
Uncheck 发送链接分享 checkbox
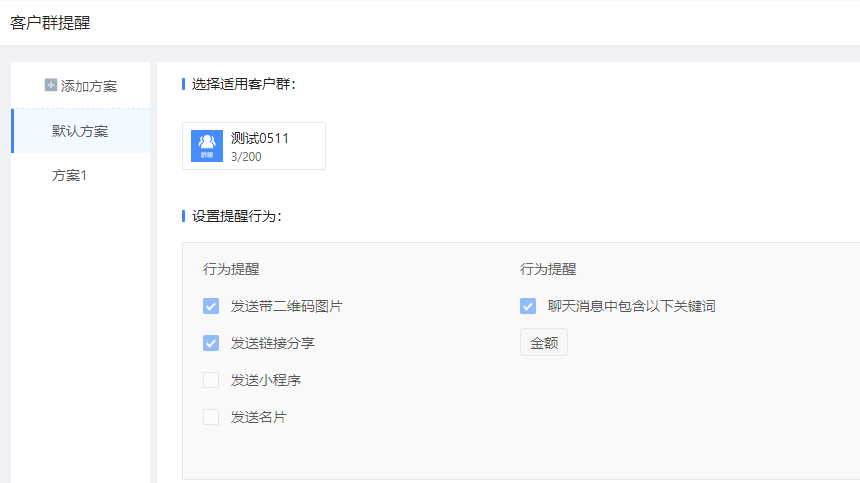pyautogui.click(x=211, y=343)
